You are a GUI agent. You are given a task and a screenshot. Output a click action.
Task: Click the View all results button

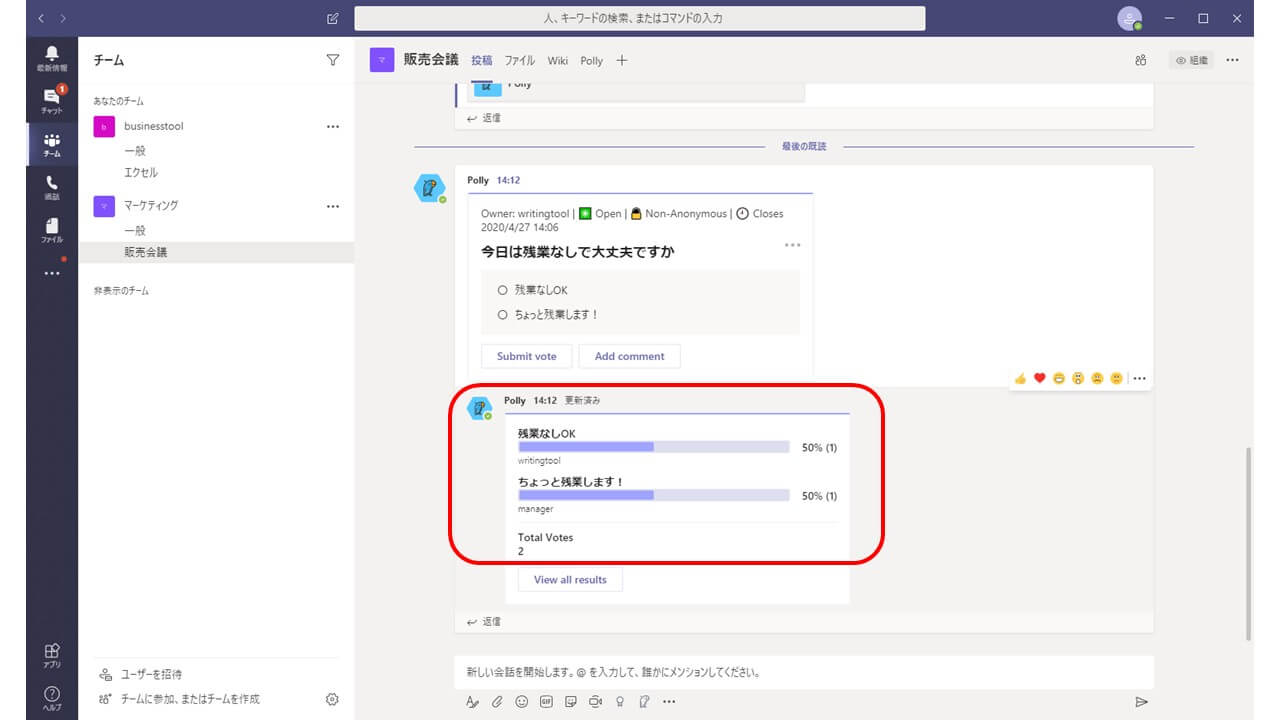(x=570, y=580)
